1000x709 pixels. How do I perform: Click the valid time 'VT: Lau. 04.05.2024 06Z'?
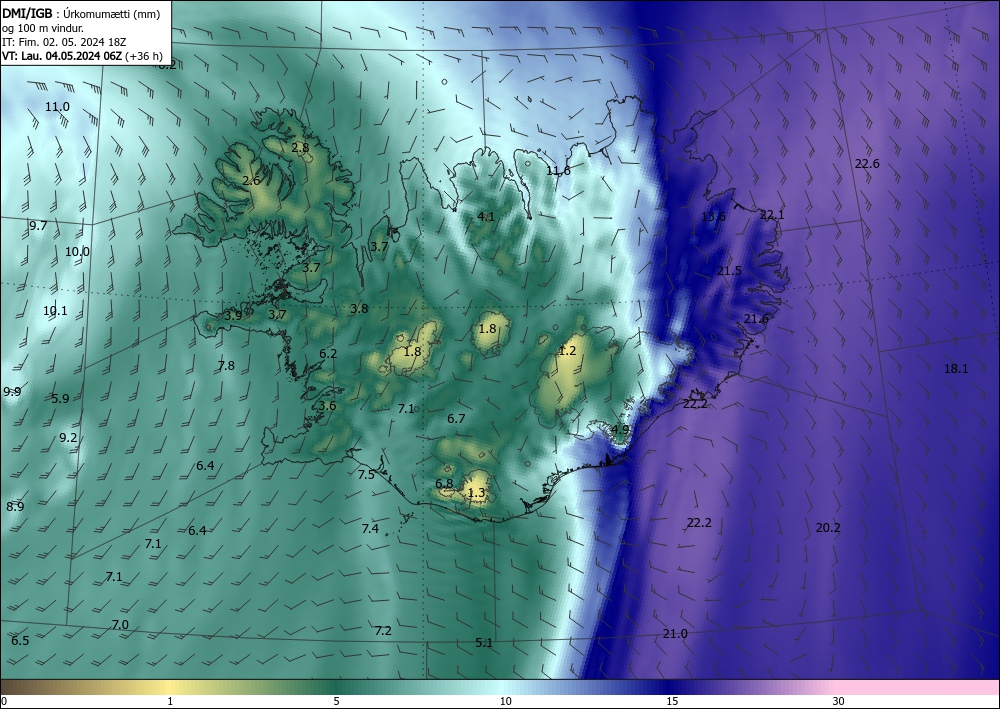pyautogui.click(x=62, y=55)
